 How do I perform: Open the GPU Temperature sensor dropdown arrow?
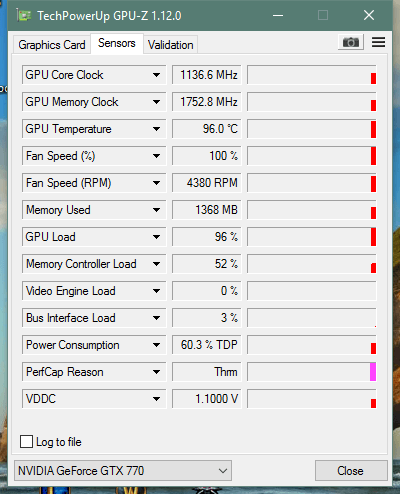pos(156,129)
